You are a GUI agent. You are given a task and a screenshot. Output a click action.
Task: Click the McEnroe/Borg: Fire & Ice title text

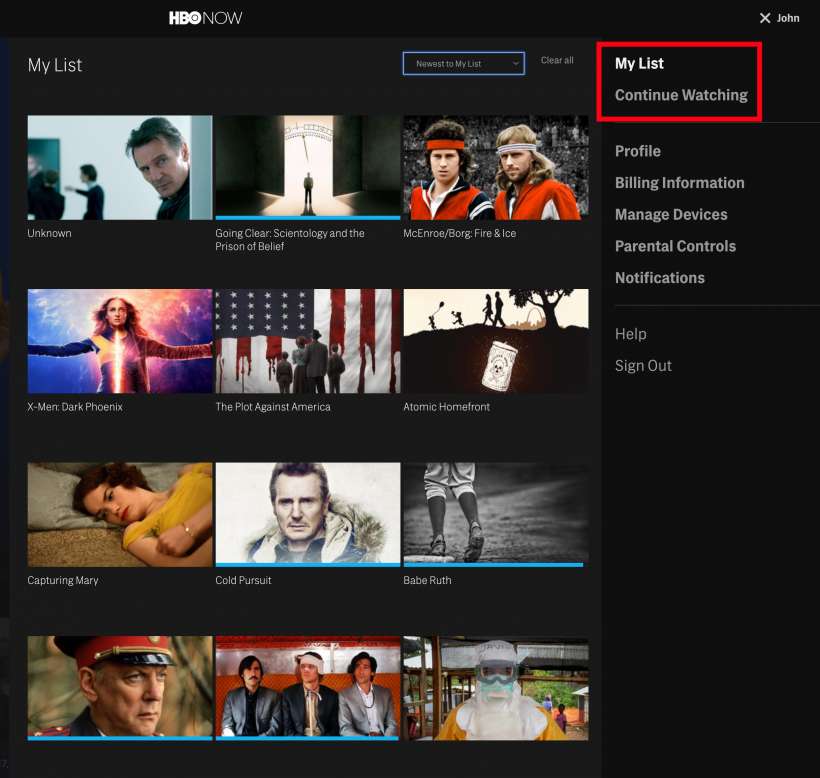pyautogui.click(x=459, y=233)
